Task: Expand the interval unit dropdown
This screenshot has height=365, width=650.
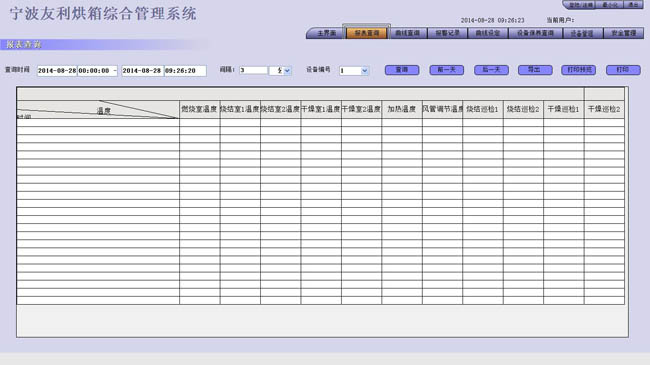Action: [x=287, y=71]
